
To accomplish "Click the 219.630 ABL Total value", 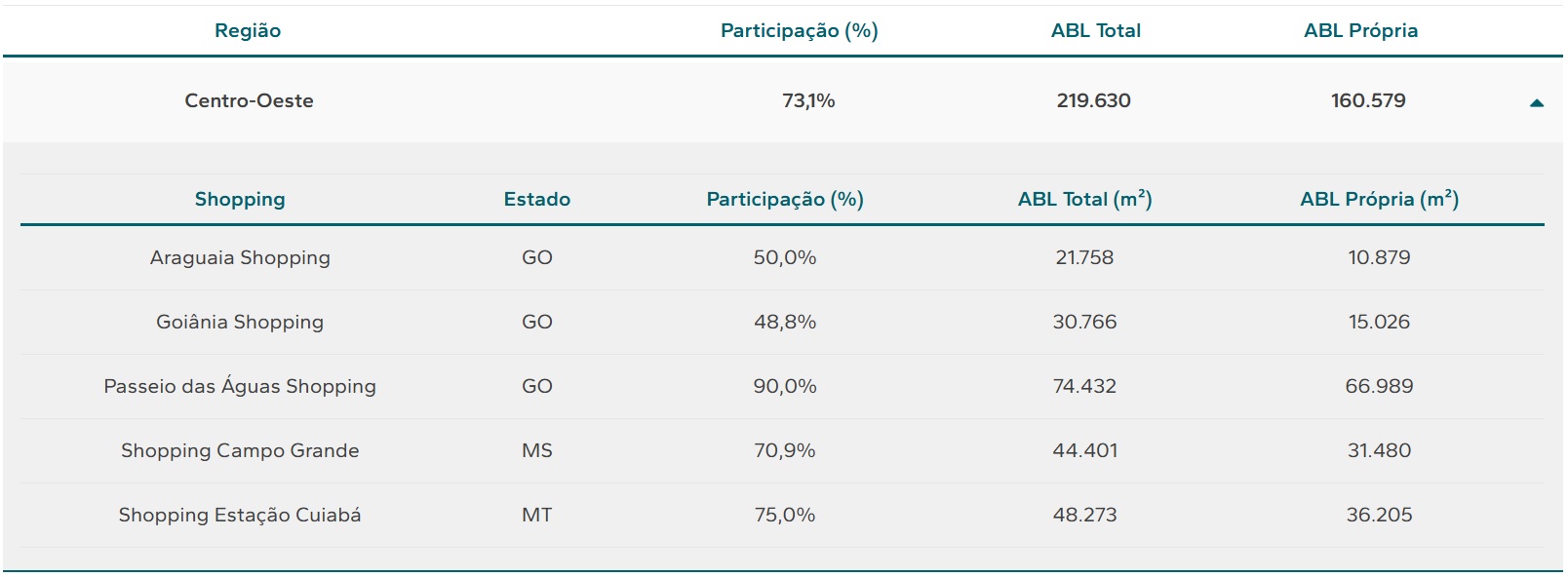I will pos(1093,100).
